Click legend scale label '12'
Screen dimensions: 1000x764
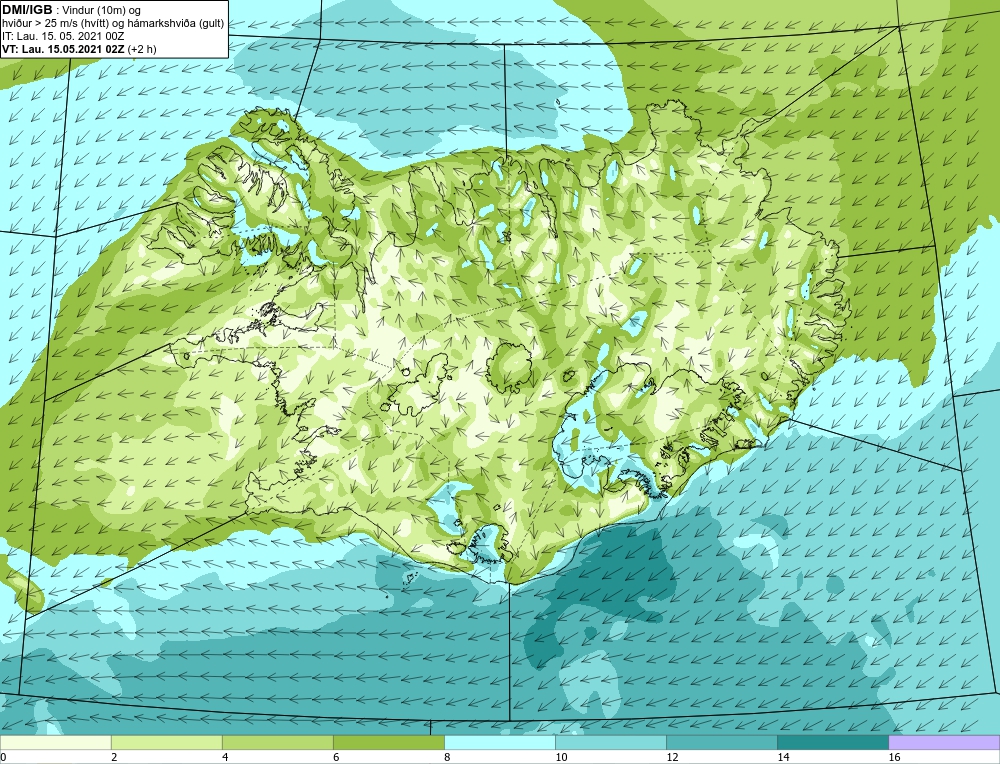(x=672, y=757)
